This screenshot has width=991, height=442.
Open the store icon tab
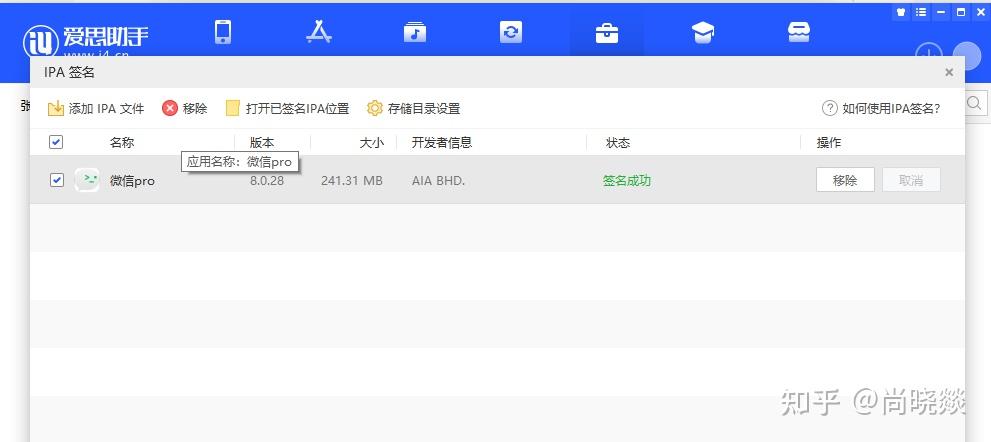799,32
